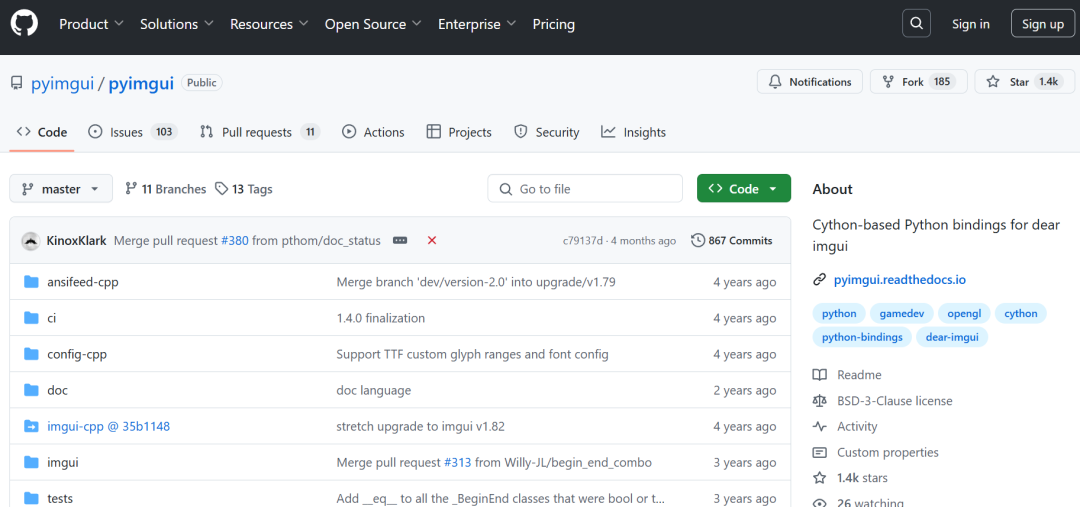Click the Go to file search field
This screenshot has width=1080, height=507.
click(x=585, y=189)
